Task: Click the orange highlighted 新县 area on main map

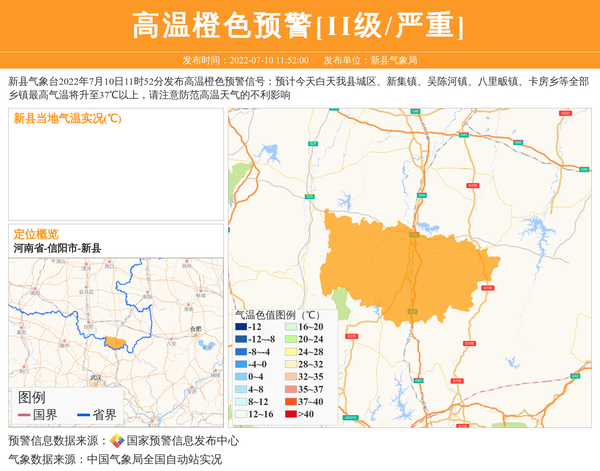Action: pyautogui.click(x=400, y=265)
